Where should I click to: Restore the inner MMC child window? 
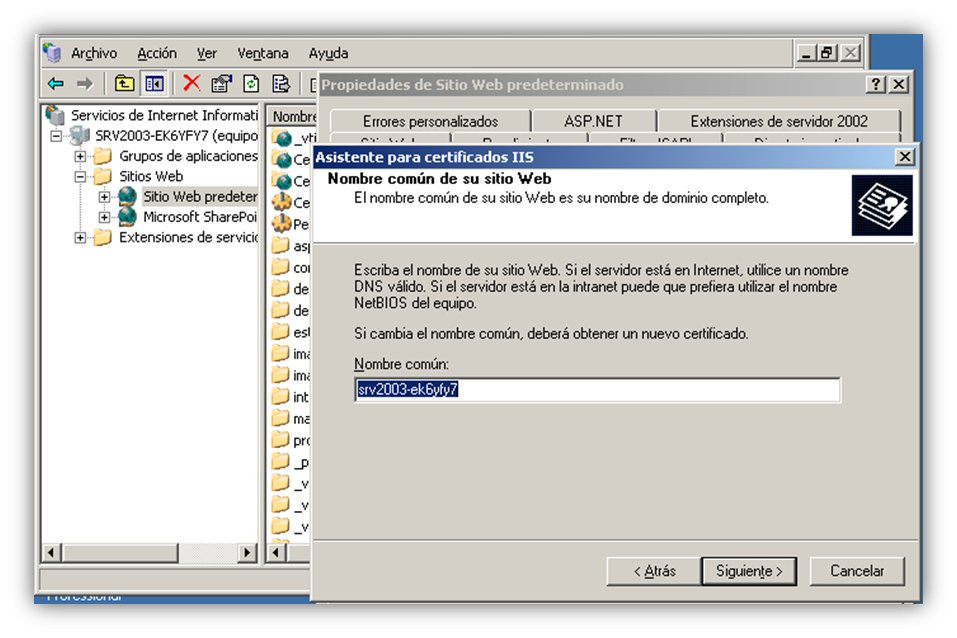click(x=827, y=53)
